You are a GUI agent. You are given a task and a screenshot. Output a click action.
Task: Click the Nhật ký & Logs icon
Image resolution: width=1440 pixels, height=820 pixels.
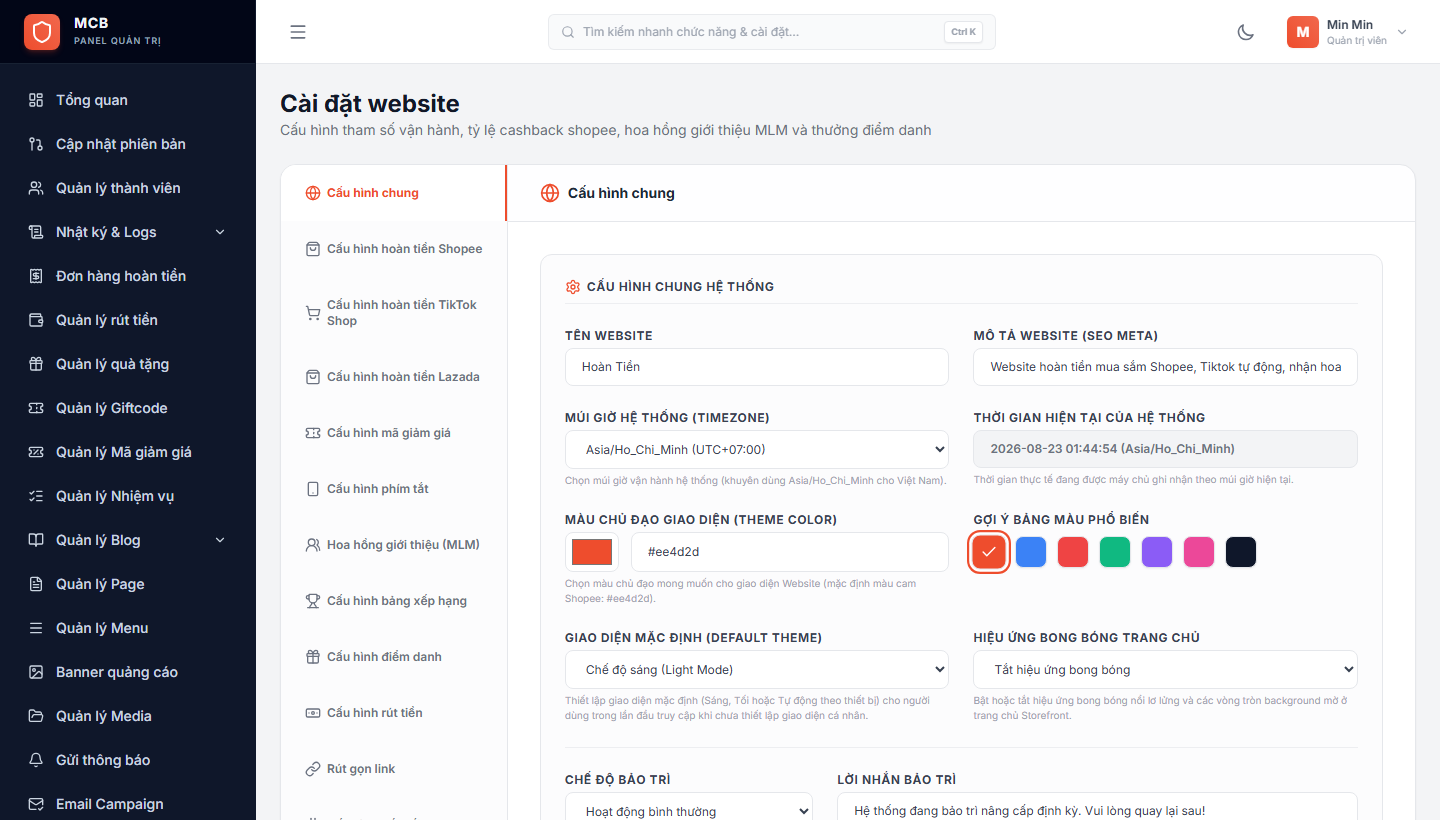click(x=36, y=232)
